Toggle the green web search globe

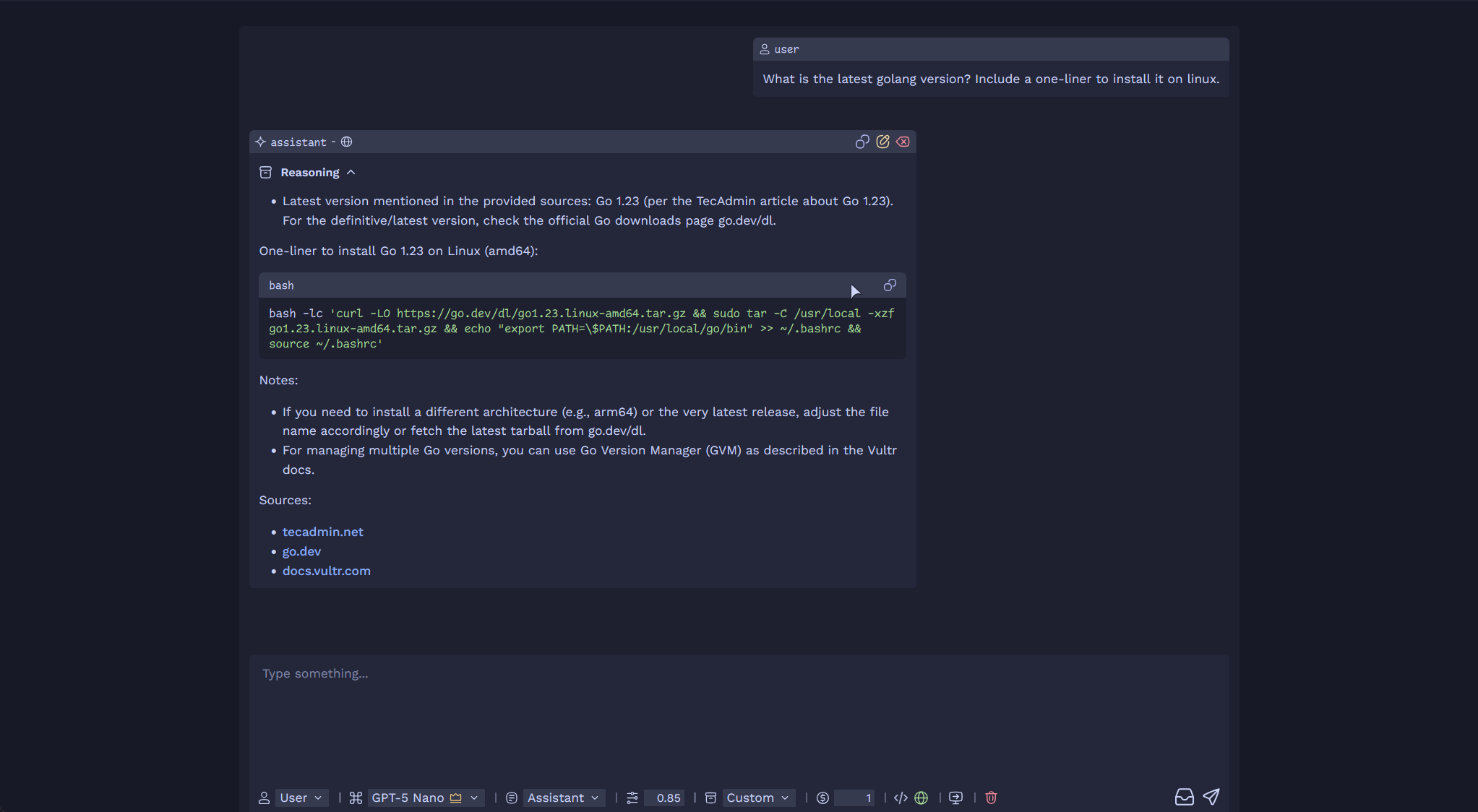[921, 798]
